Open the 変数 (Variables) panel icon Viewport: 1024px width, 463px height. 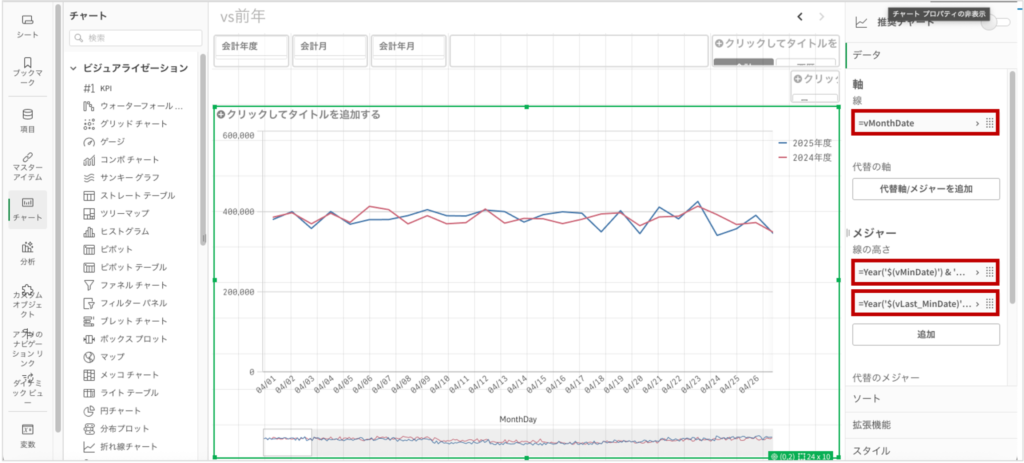click(27, 435)
